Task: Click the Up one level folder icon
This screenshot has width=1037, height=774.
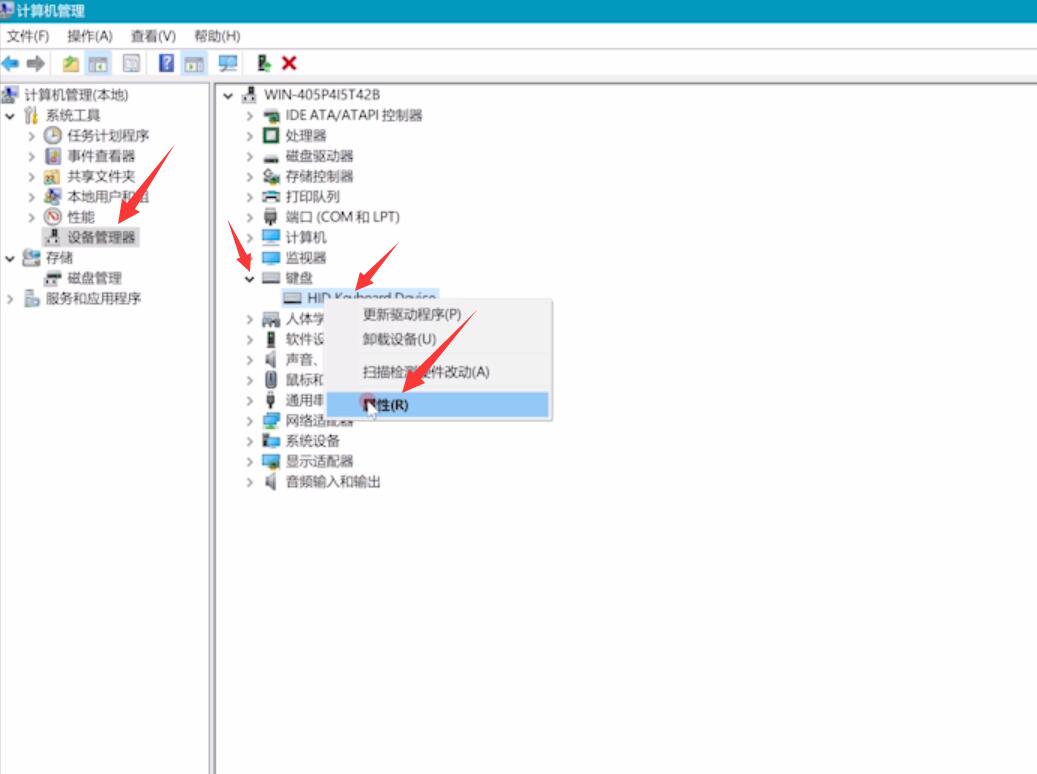Action: pos(70,64)
